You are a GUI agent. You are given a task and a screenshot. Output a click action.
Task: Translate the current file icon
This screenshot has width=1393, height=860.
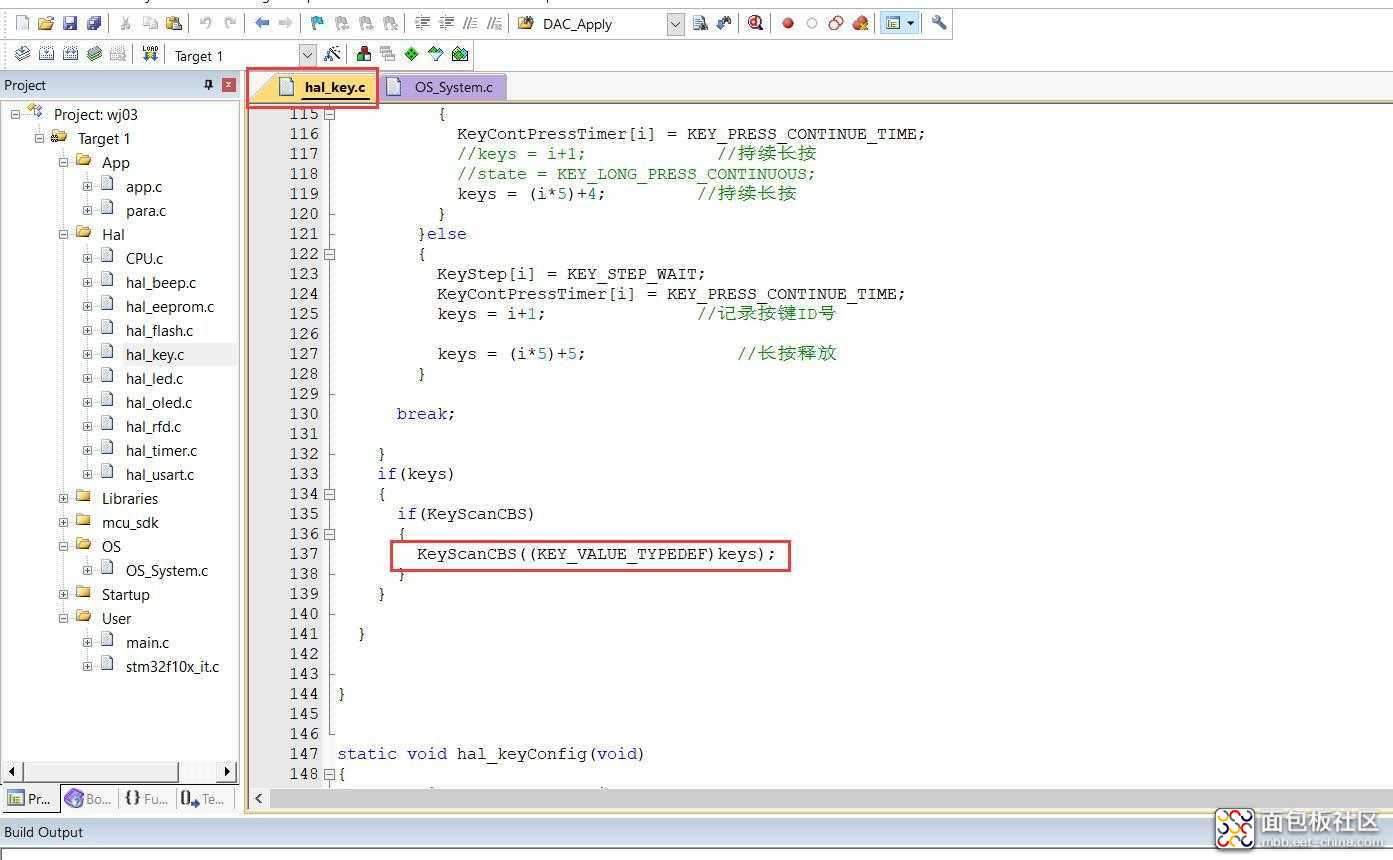pos(22,54)
